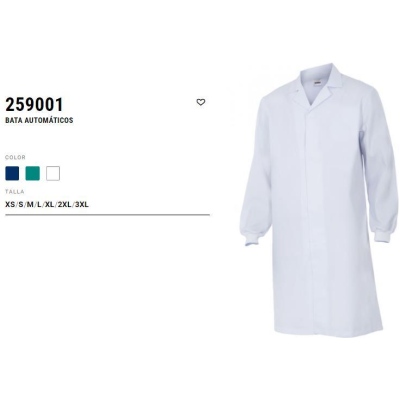
Task: Click the TALLA section label
Action: click(x=15, y=192)
